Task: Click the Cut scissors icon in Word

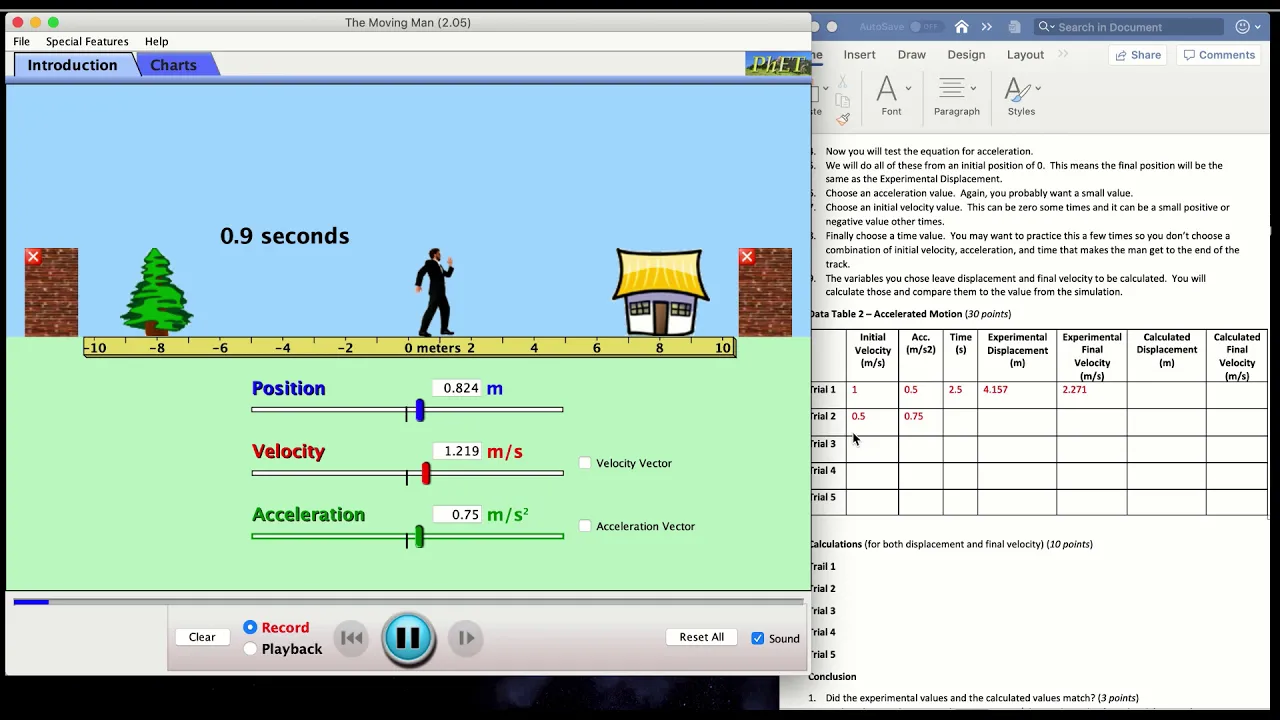Action: pos(843,82)
